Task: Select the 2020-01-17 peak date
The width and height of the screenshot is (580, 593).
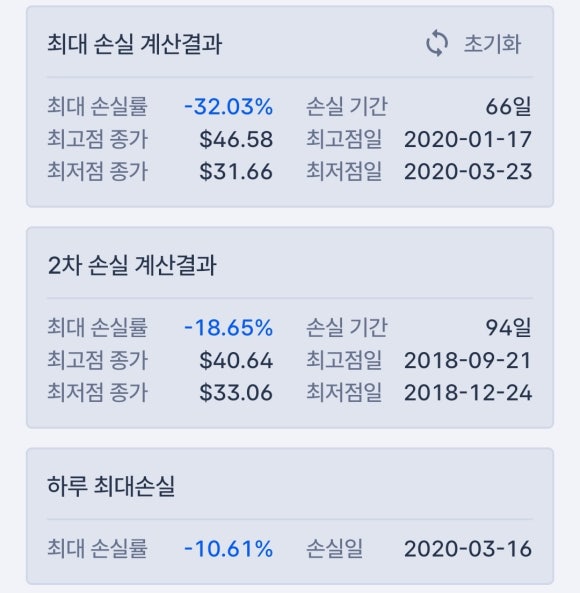Action: tap(468, 139)
